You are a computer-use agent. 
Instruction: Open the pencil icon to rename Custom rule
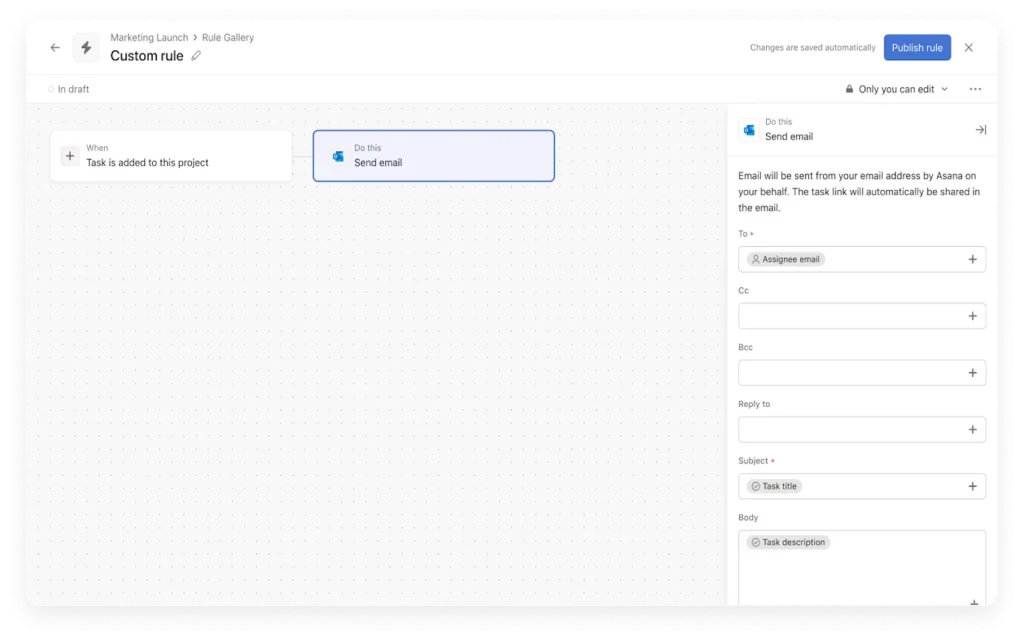[194, 56]
